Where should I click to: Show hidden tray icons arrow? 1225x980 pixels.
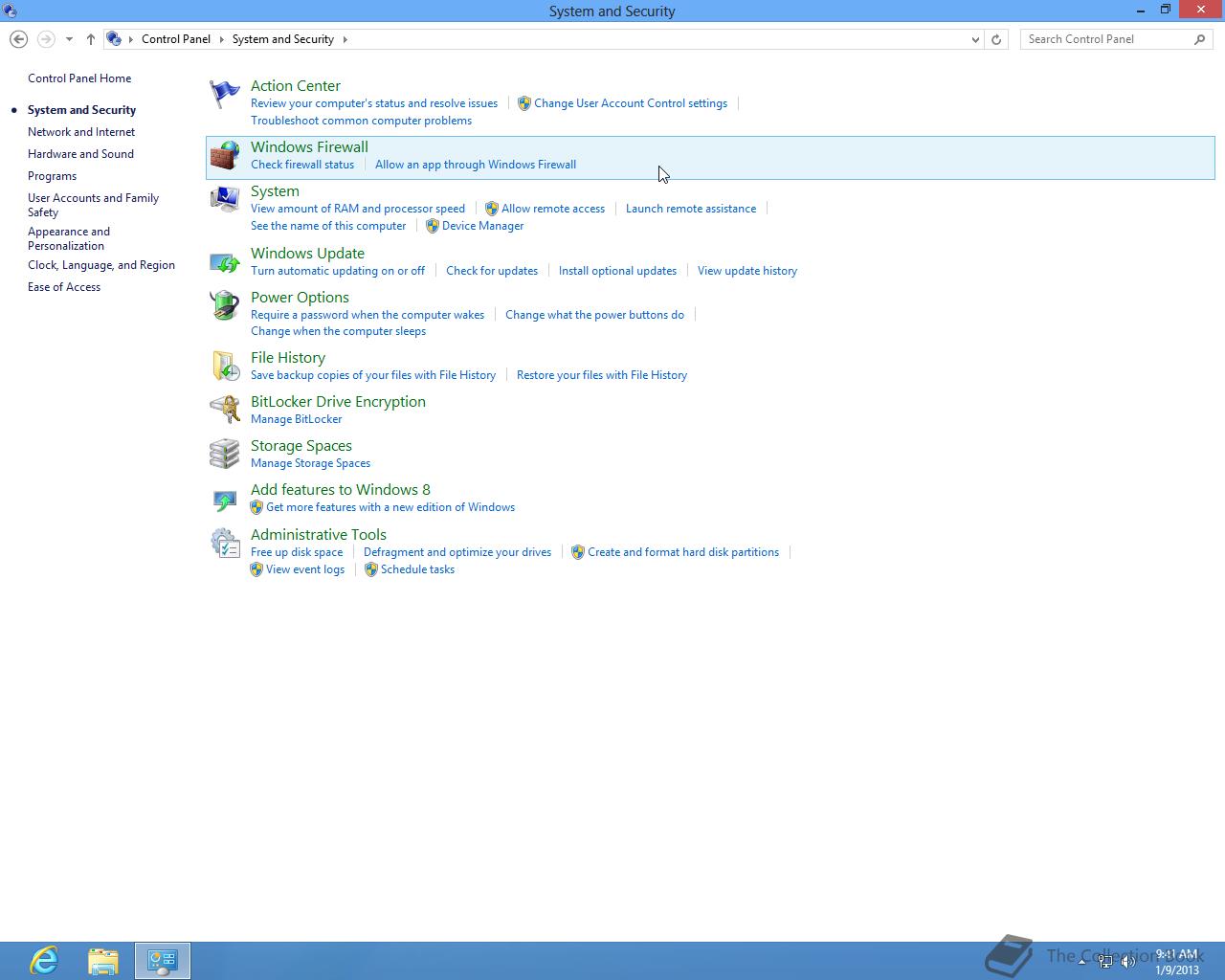1082,962
